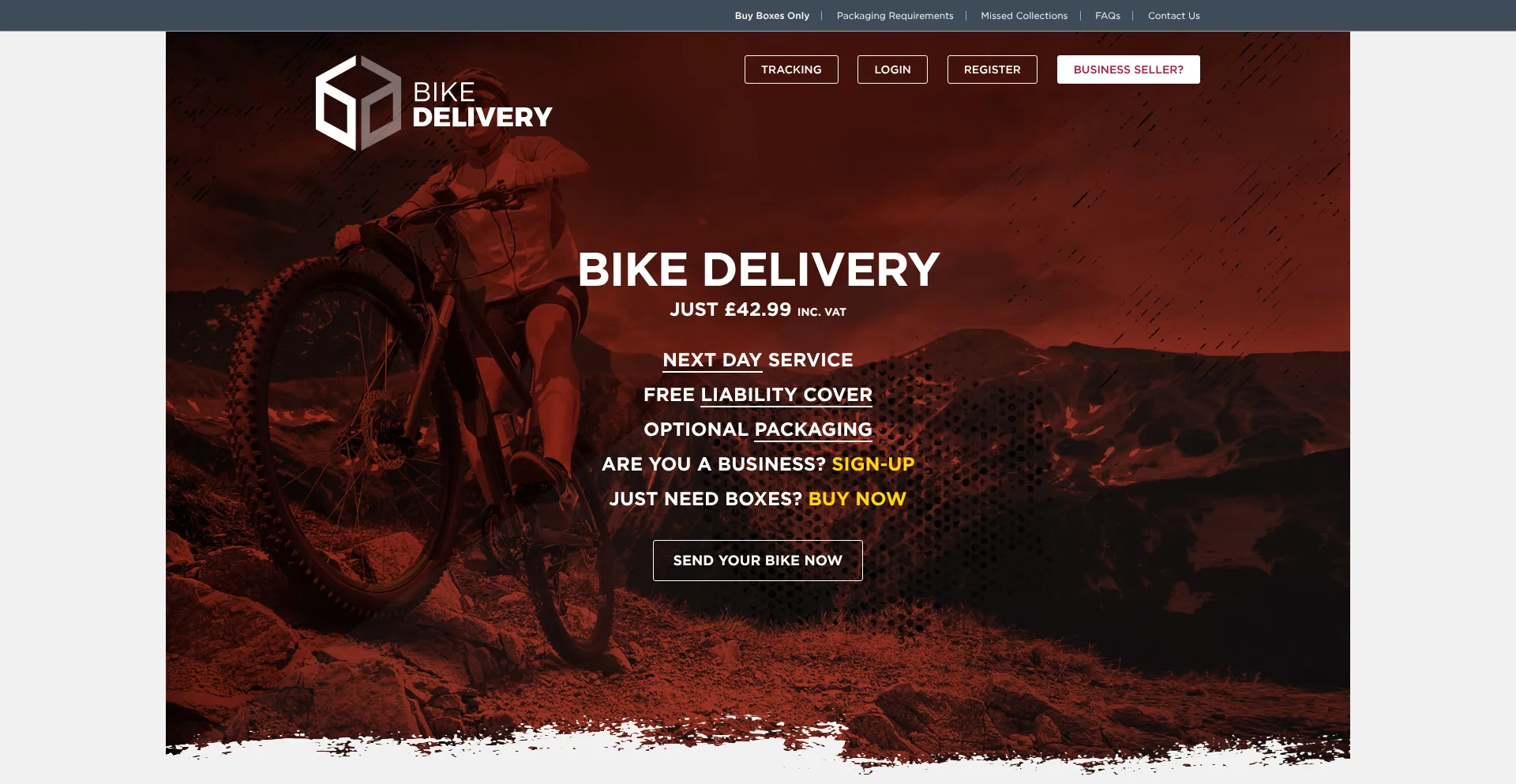Click SEND YOUR BIKE NOW button

758,561
